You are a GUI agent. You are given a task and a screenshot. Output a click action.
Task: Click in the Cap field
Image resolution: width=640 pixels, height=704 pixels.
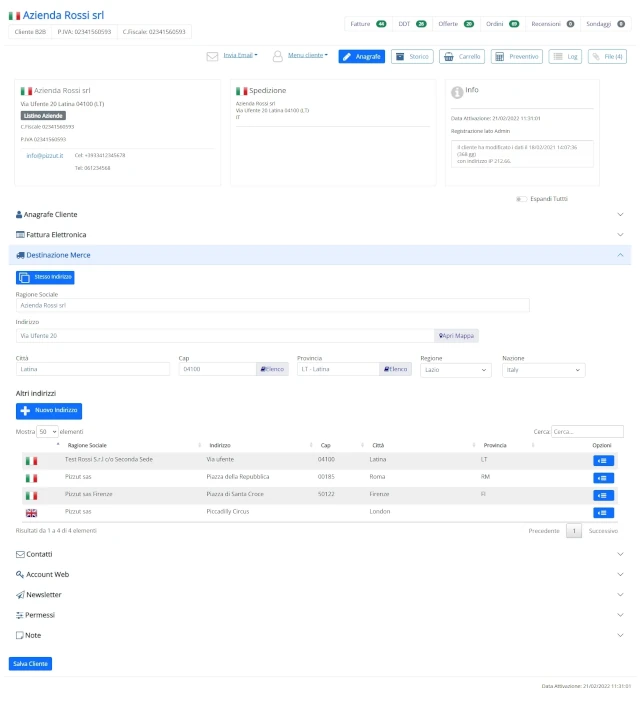coord(217,370)
